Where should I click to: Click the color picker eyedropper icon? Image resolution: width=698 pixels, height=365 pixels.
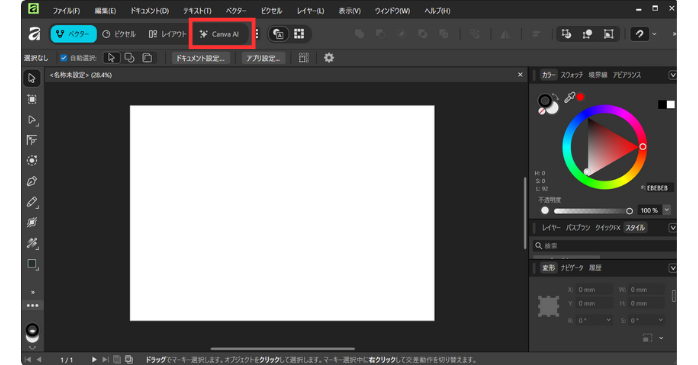(569, 97)
